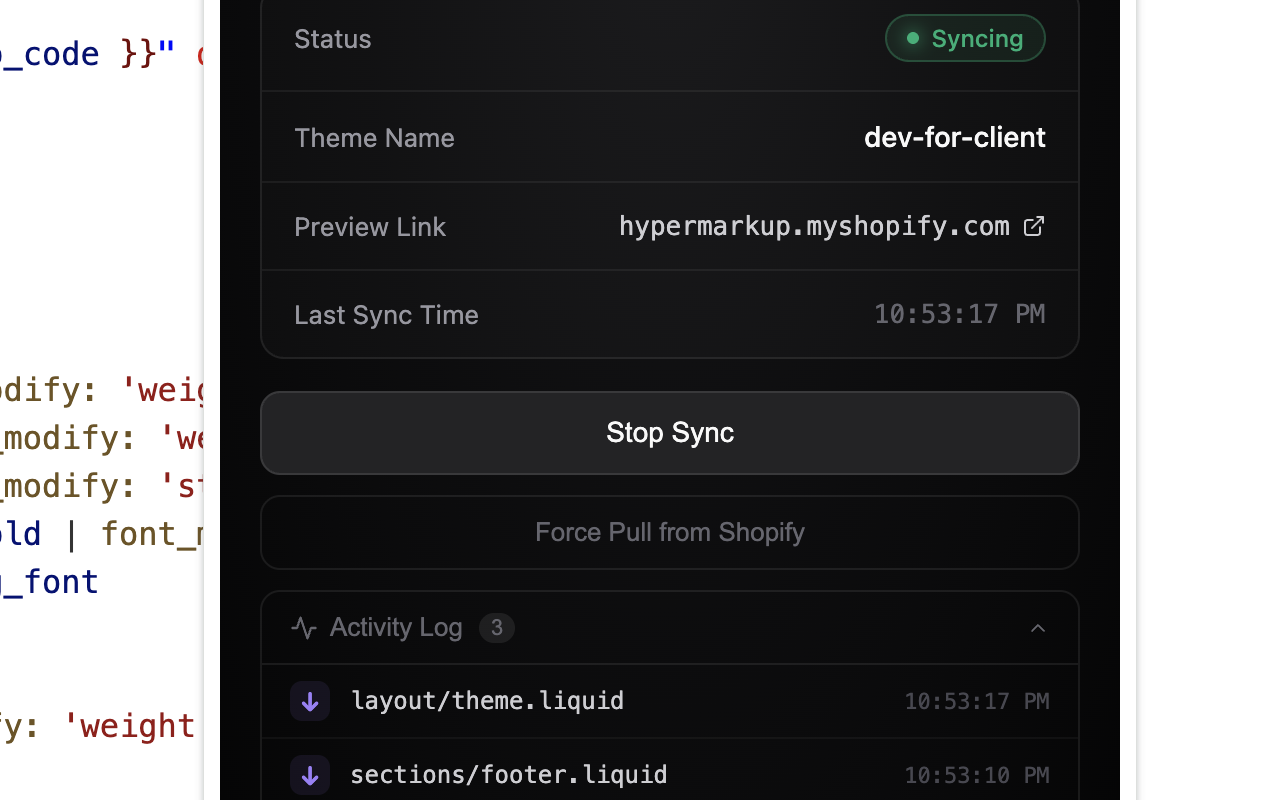Click the Last Sync Time value 10:53:17 PM
Screen dimensions: 1280x800
coord(960,314)
